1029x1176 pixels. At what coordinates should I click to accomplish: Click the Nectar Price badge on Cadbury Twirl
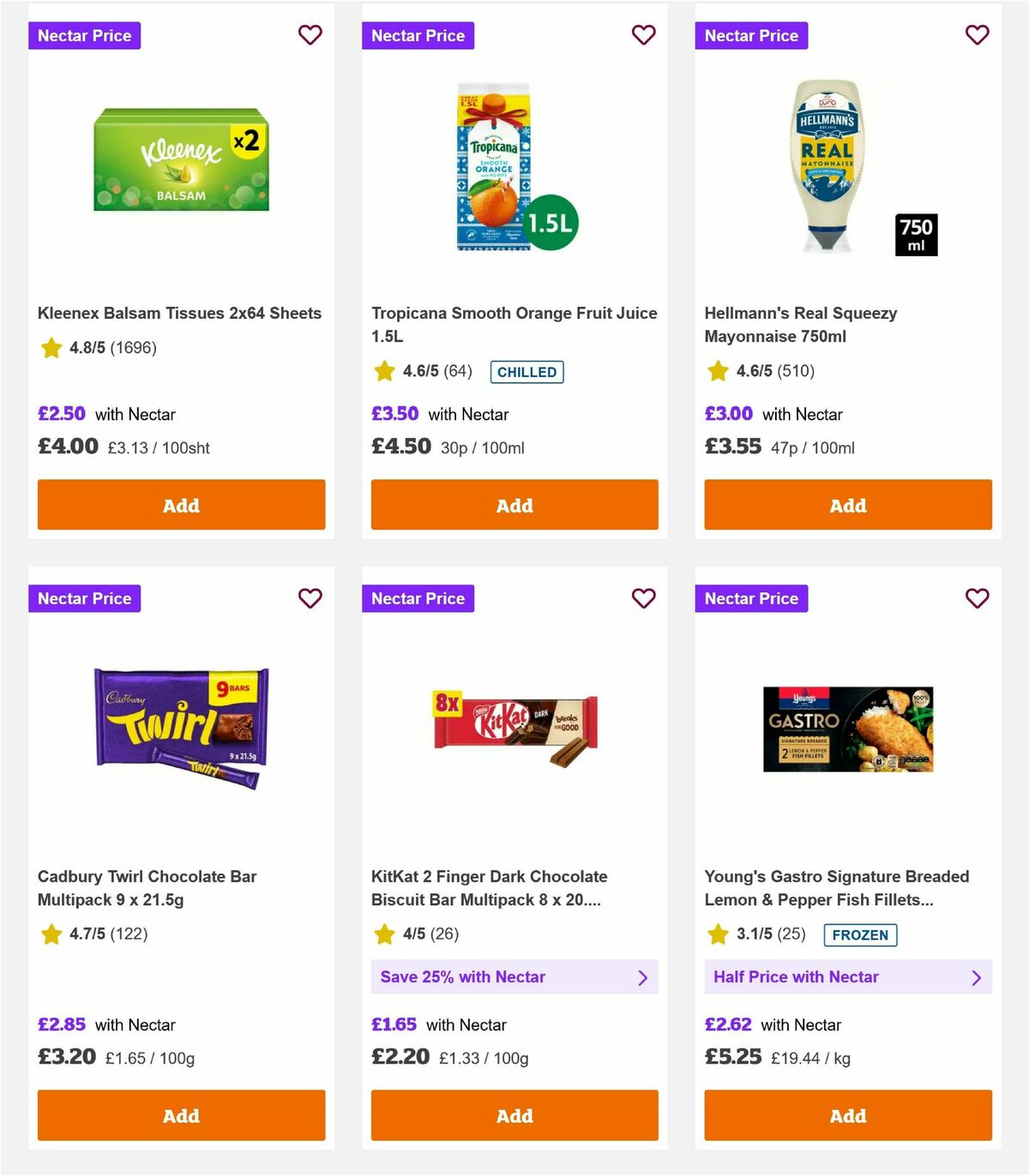(x=84, y=598)
